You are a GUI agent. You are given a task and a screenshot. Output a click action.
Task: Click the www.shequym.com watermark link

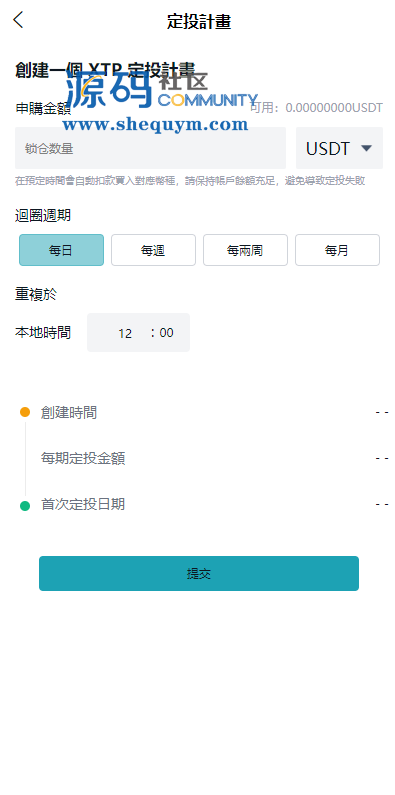(x=155, y=124)
